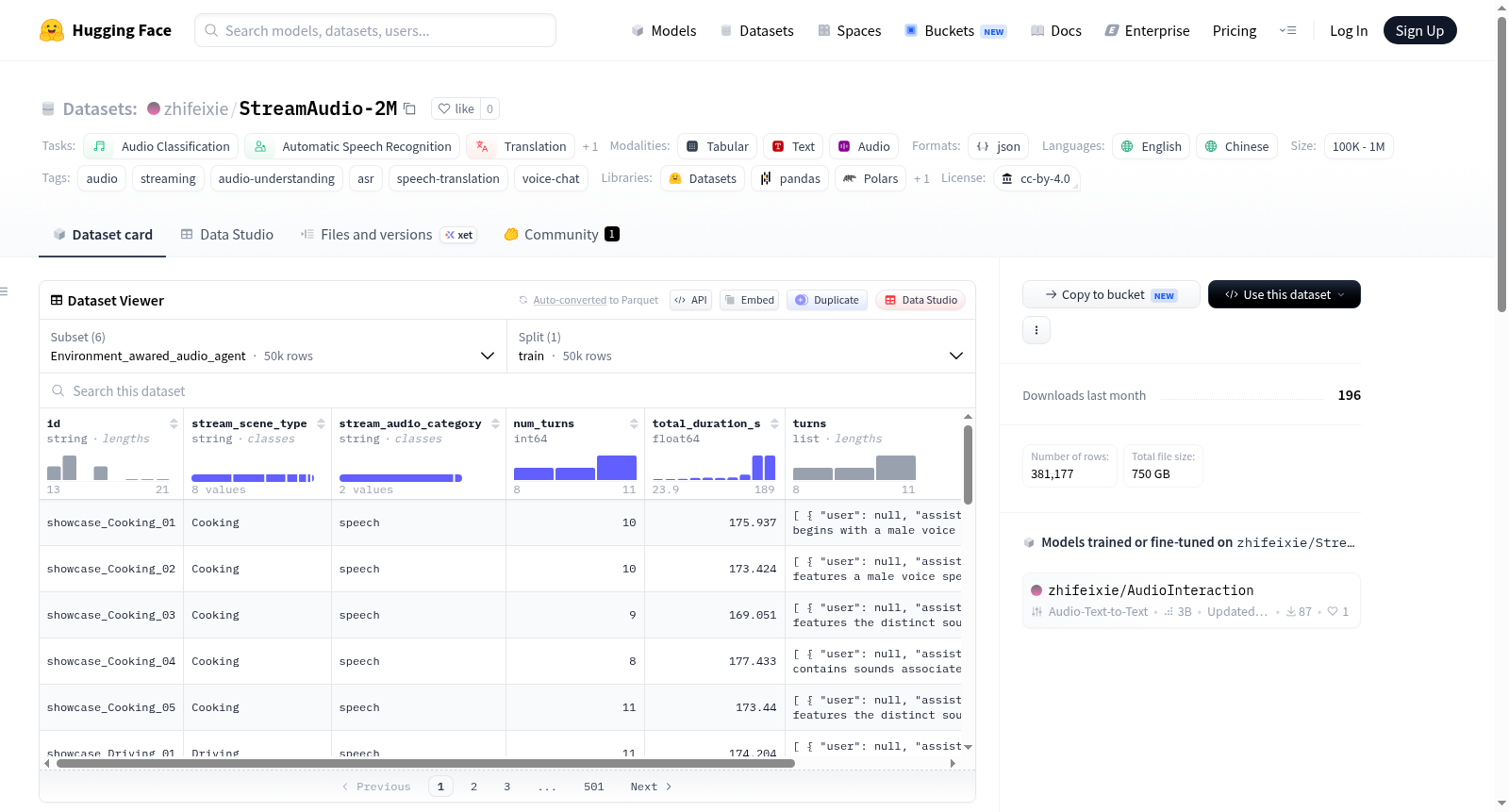Open Enterprise in the navigation

point(1147,30)
